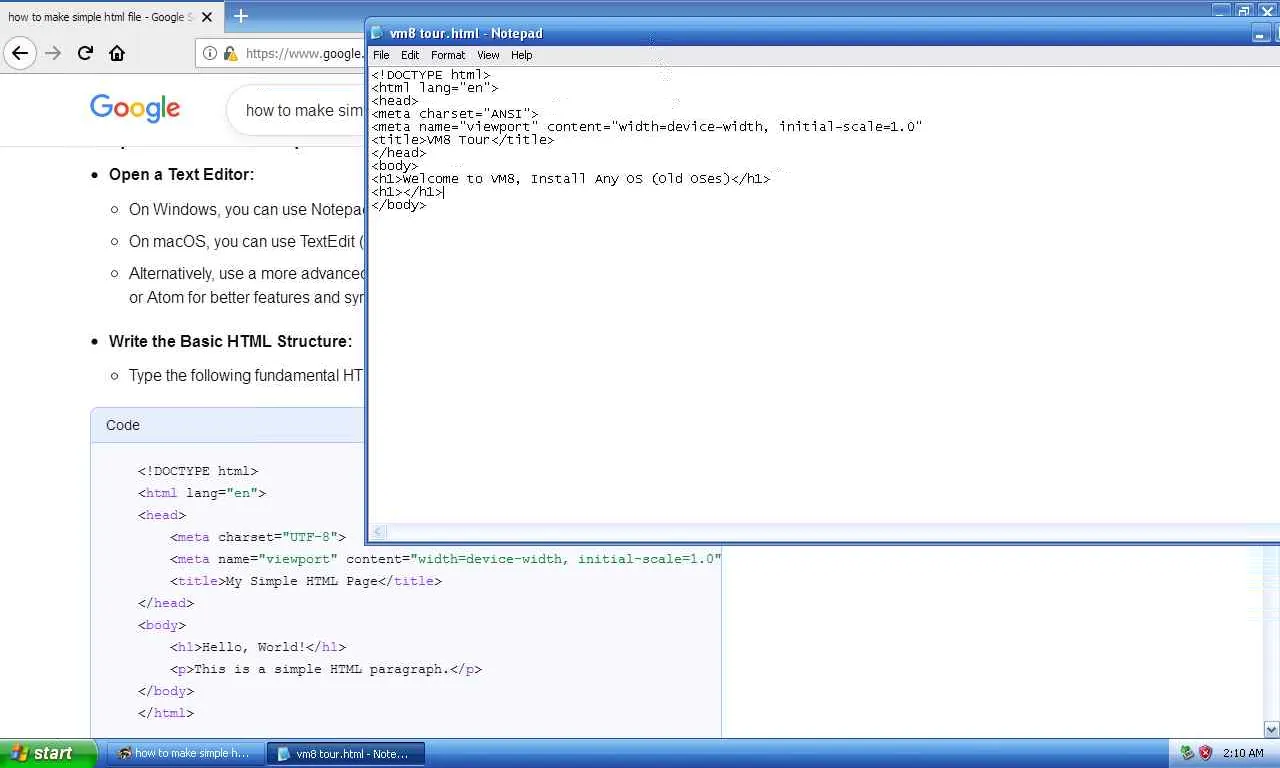Open Notepad View menu
This screenshot has height=768, width=1280.
click(488, 55)
